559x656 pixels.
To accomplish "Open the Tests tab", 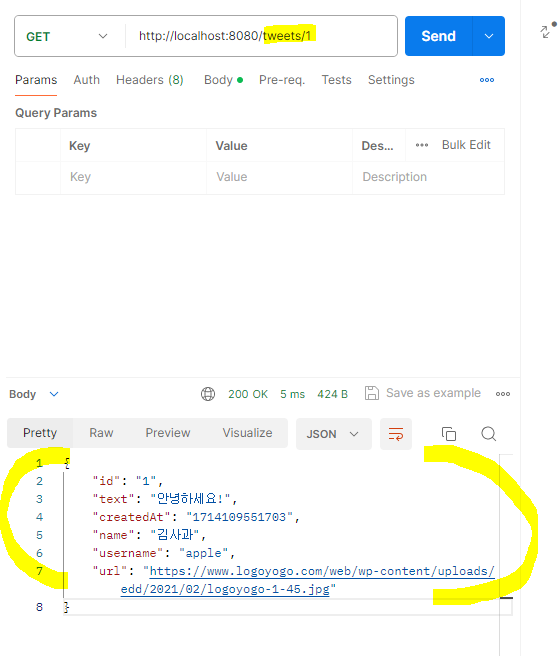I will [x=336, y=80].
